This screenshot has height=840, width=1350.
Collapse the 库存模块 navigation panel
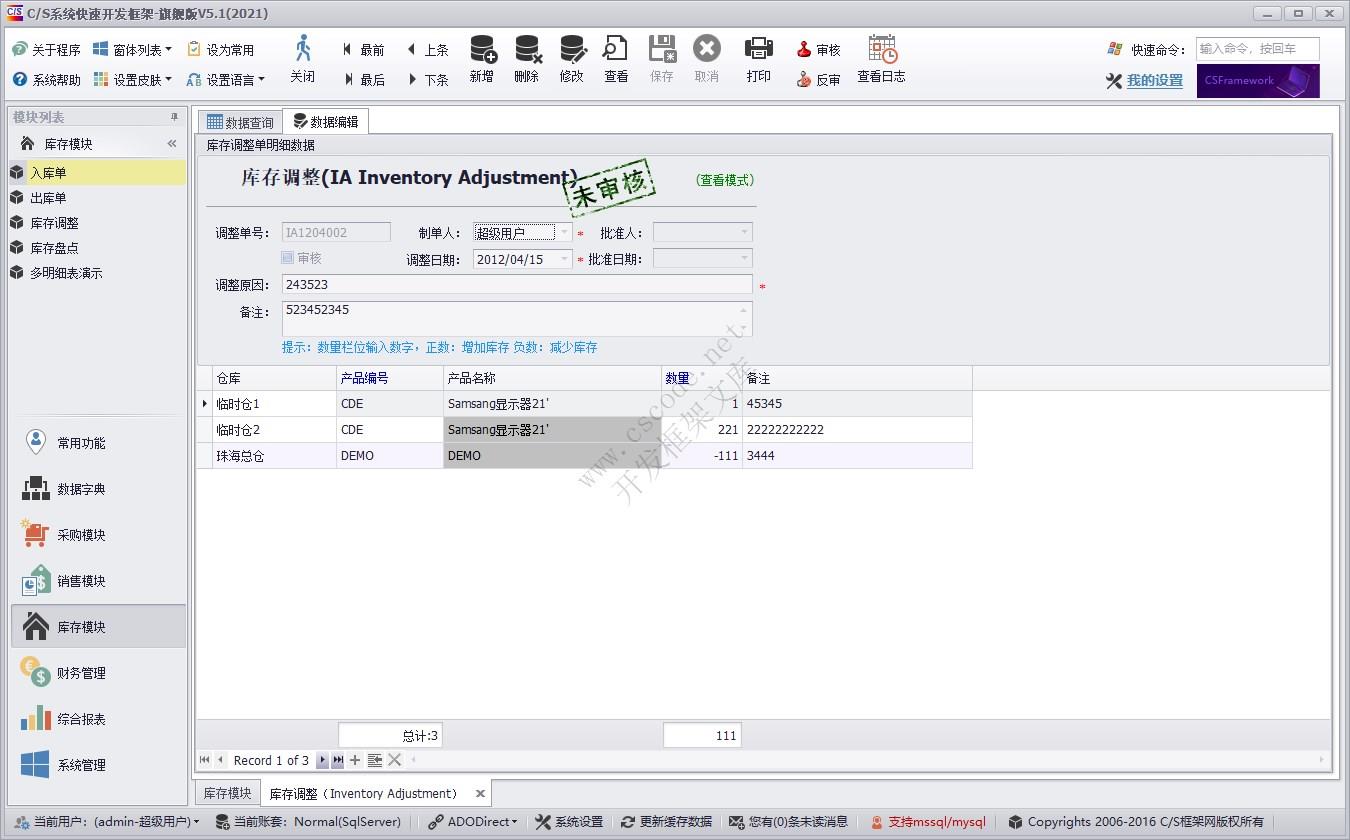point(172,144)
